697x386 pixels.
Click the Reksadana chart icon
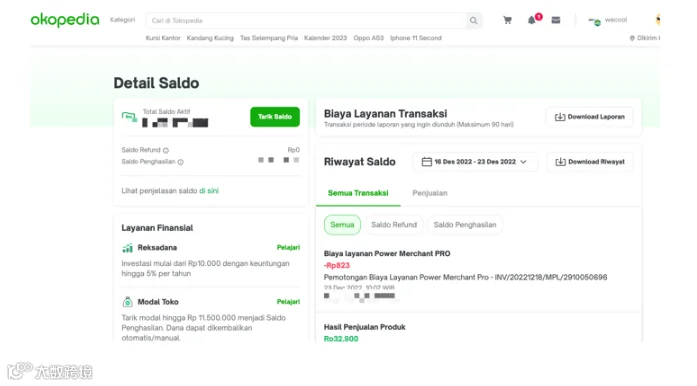pos(128,248)
